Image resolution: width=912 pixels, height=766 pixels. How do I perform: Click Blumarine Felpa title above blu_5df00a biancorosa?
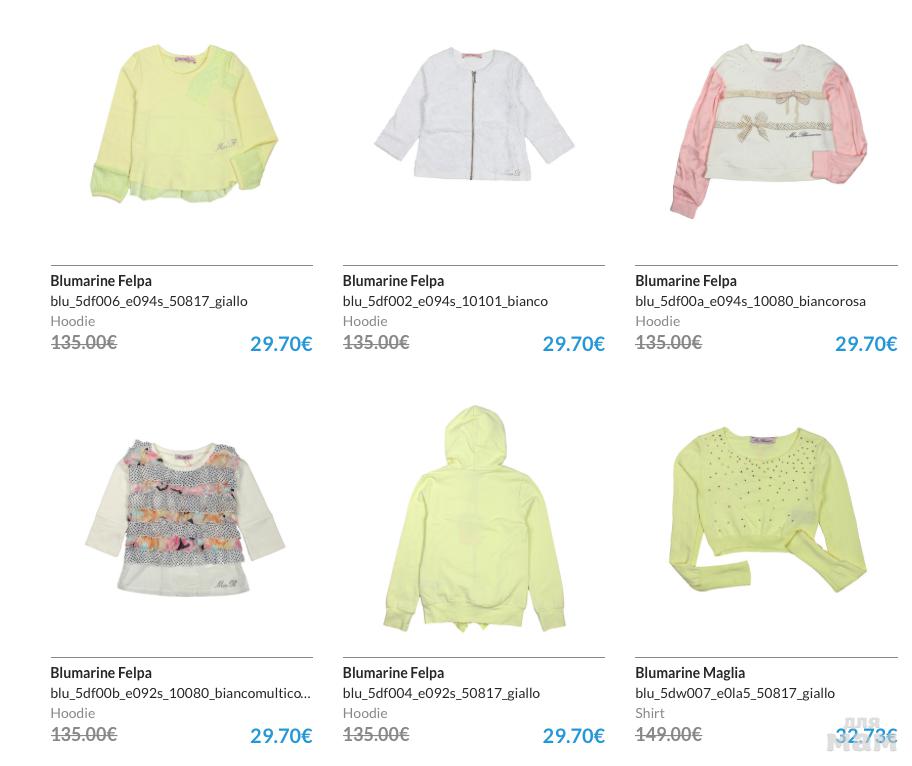point(686,281)
